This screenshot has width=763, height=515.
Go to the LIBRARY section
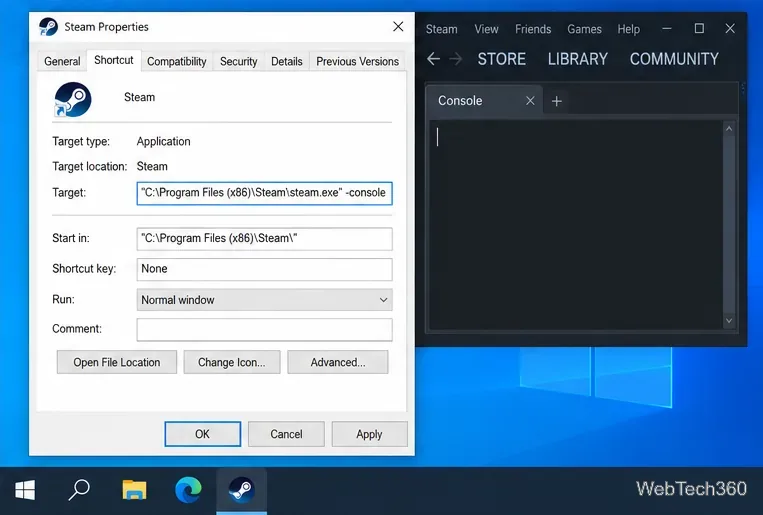click(578, 59)
